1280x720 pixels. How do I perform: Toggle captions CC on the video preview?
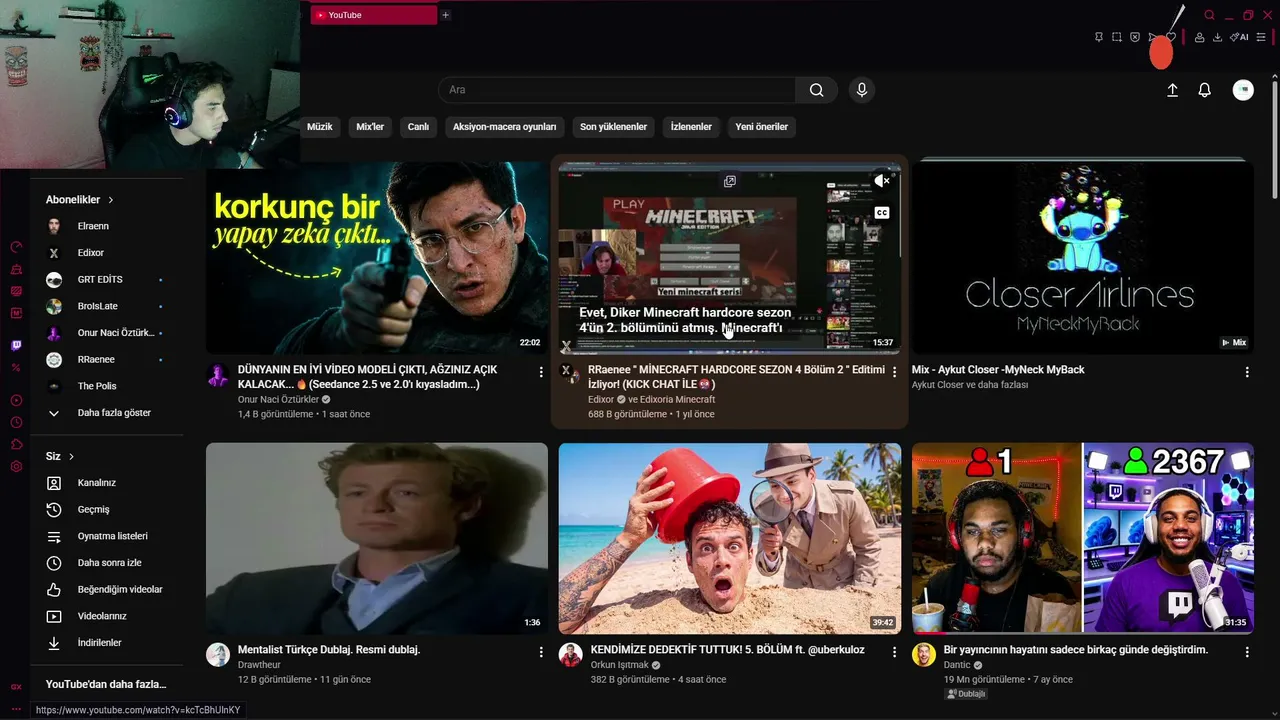tap(882, 213)
